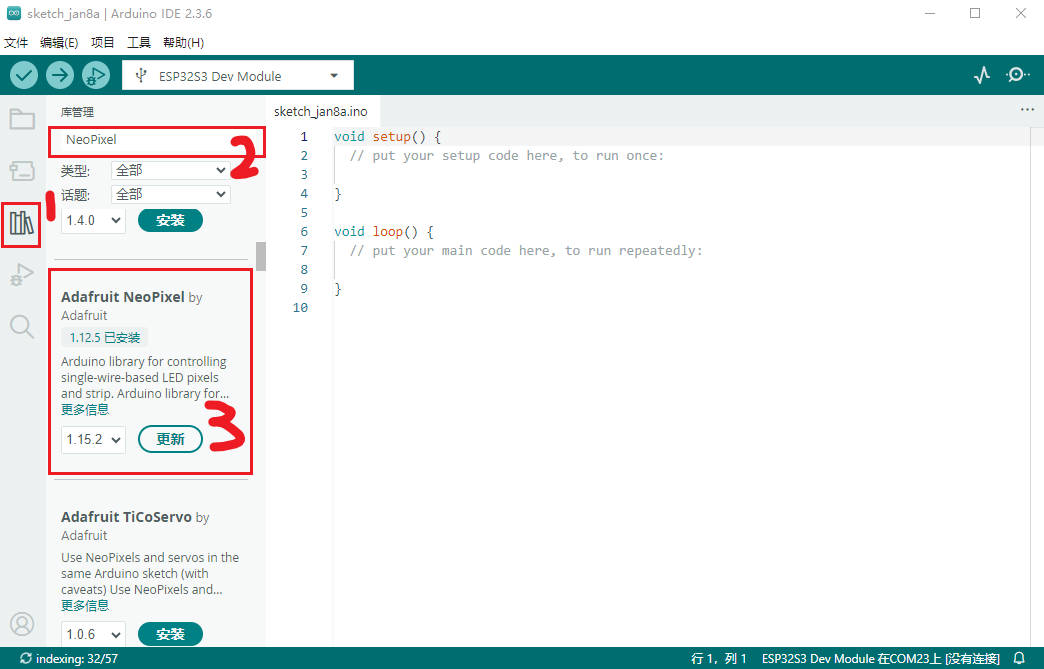Click the Upload arrow icon
This screenshot has height=669, width=1044.
pyautogui.click(x=60, y=75)
